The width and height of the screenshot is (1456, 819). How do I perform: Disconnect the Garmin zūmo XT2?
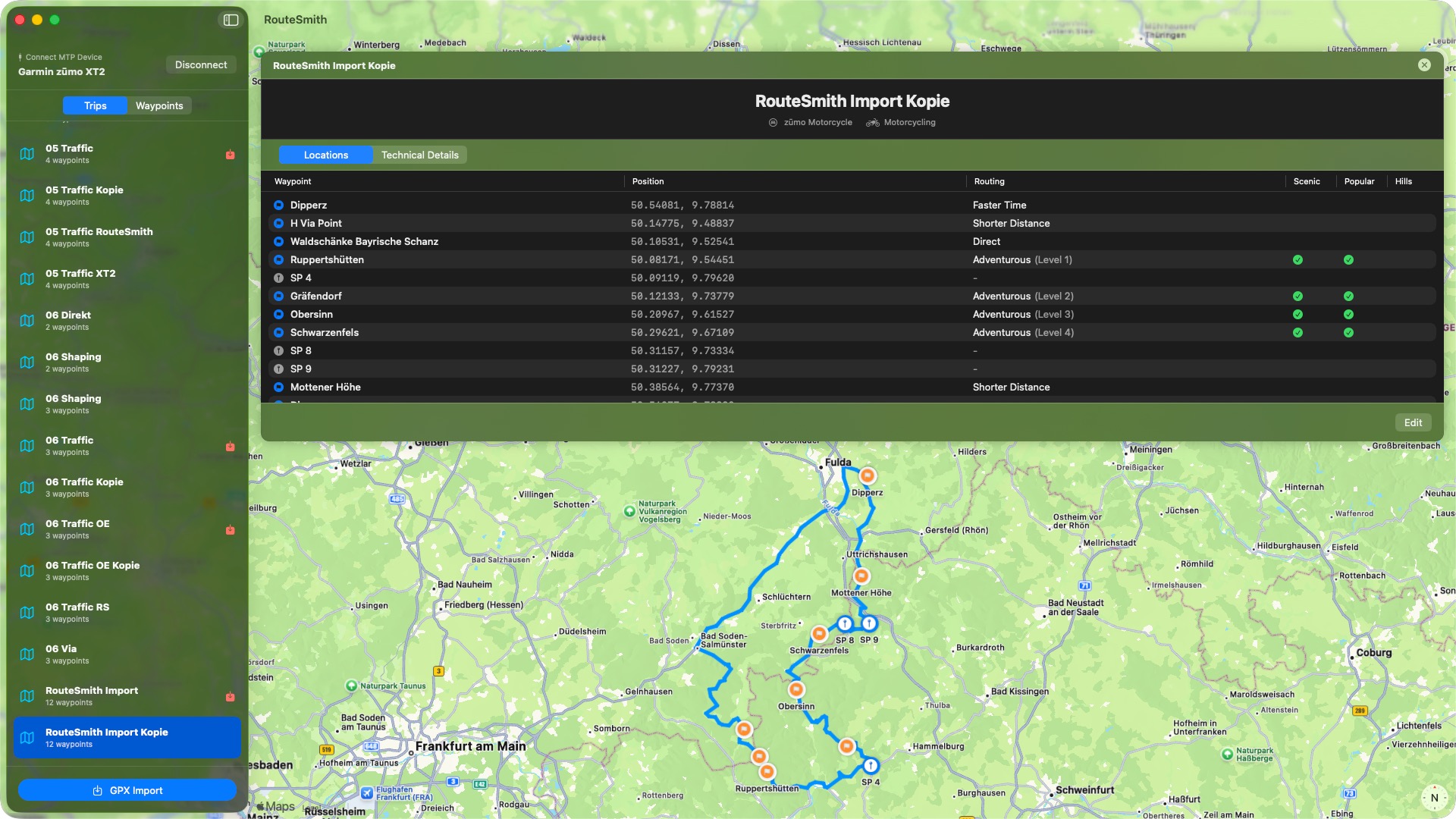click(x=201, y=64)
